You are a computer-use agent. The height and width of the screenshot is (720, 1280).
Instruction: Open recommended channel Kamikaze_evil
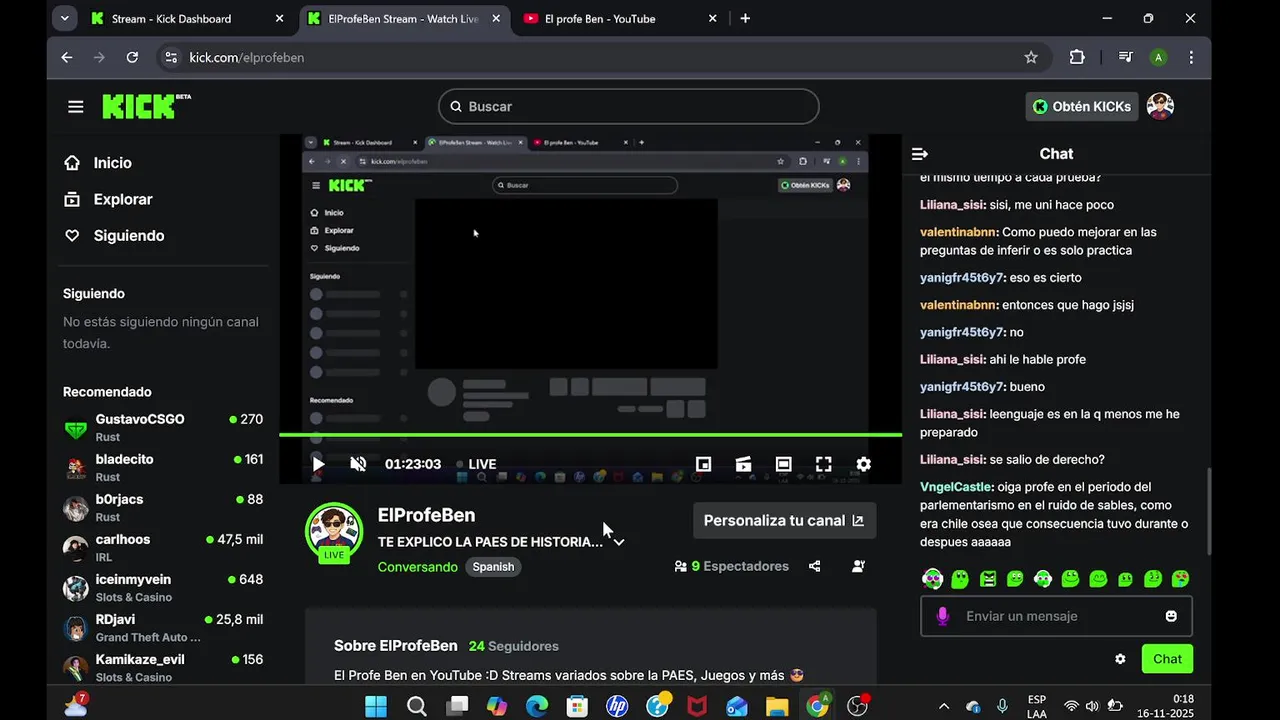(163, 667)
